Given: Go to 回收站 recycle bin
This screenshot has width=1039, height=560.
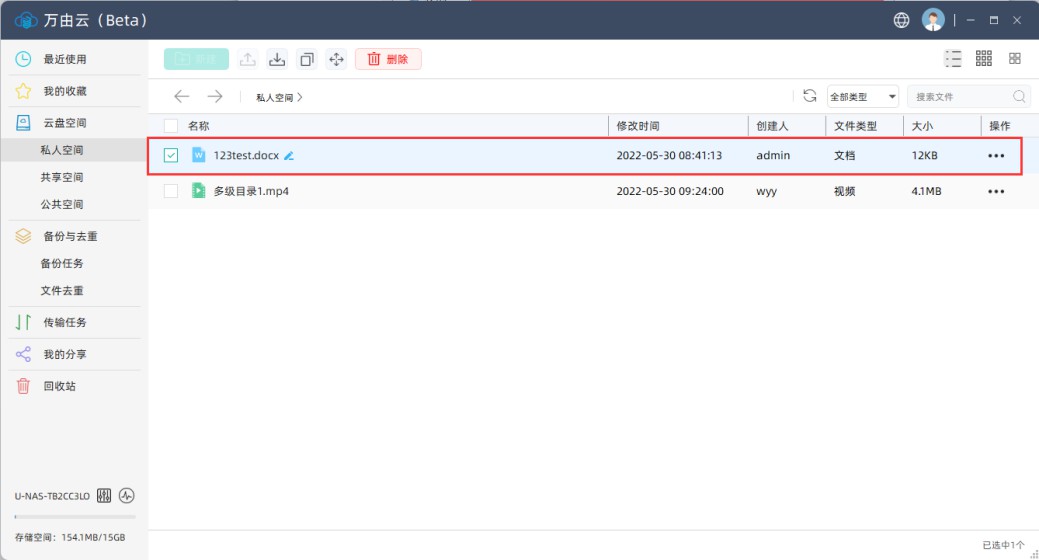Looking at the screenshot, I should coord(59,386).
